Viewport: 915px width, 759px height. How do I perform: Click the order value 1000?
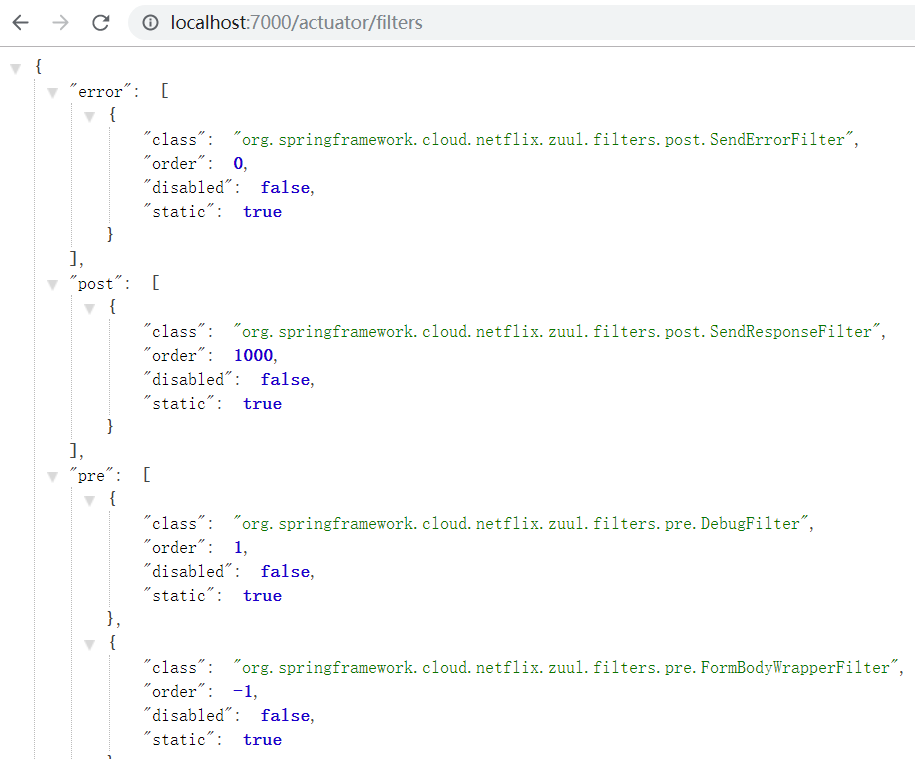tap(253, 355)
